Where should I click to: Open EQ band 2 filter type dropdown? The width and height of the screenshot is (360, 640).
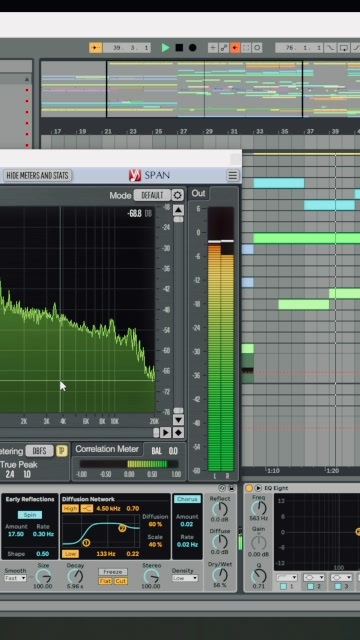313,578
